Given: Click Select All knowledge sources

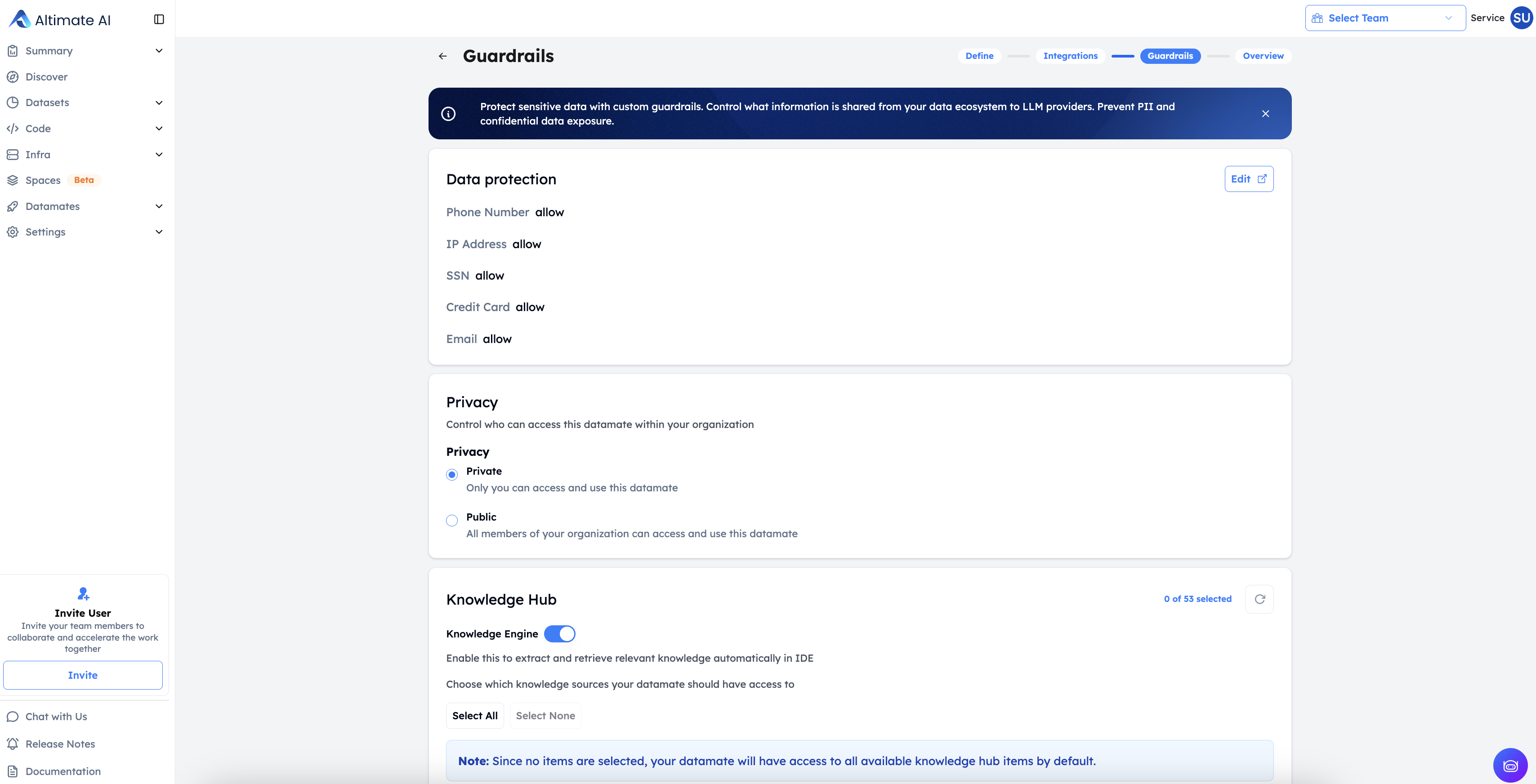Looking at the screenshot, I should tap(475, 716).
